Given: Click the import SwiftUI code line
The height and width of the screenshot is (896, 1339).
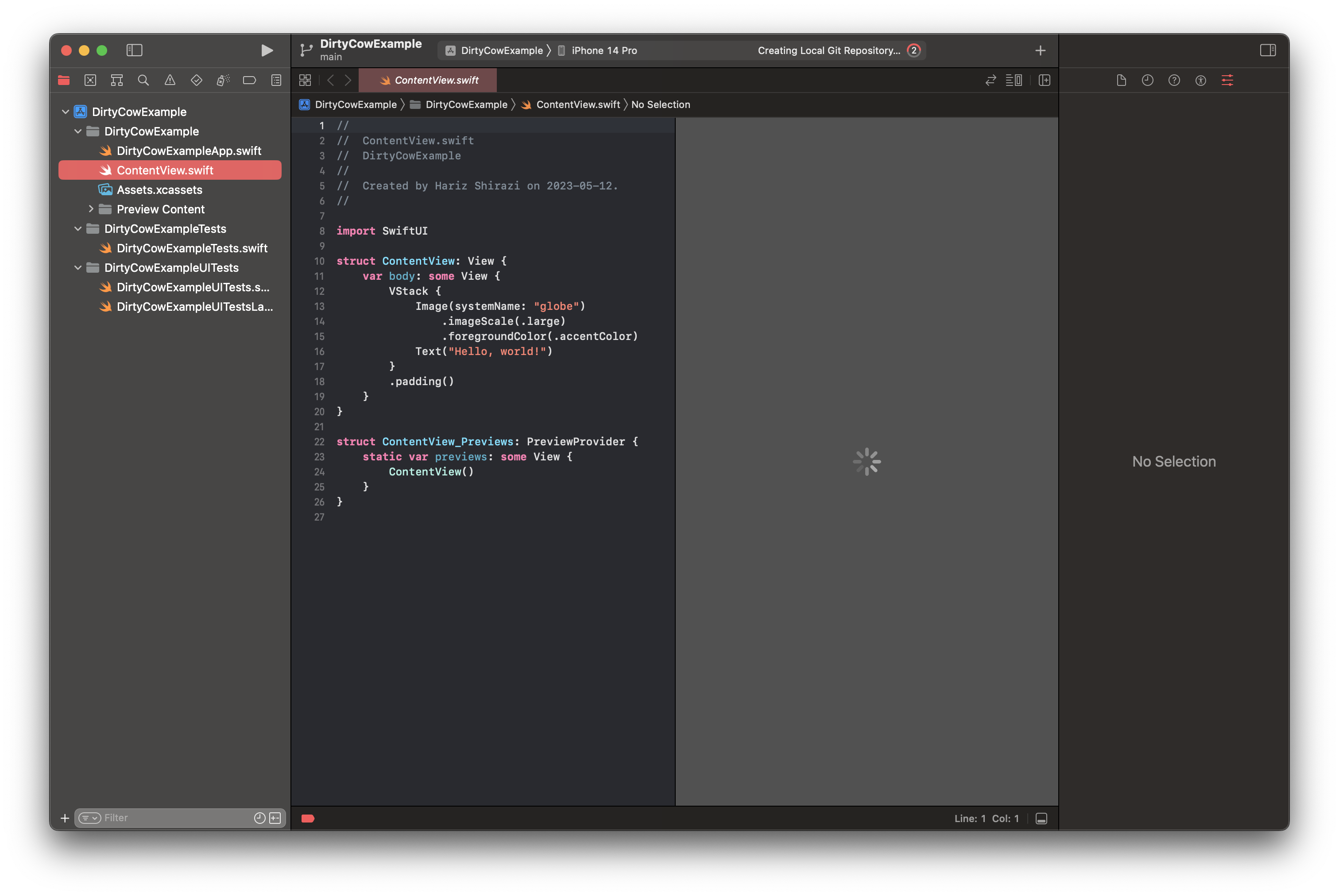Looking at the screenshot, I should pos(382,230).
